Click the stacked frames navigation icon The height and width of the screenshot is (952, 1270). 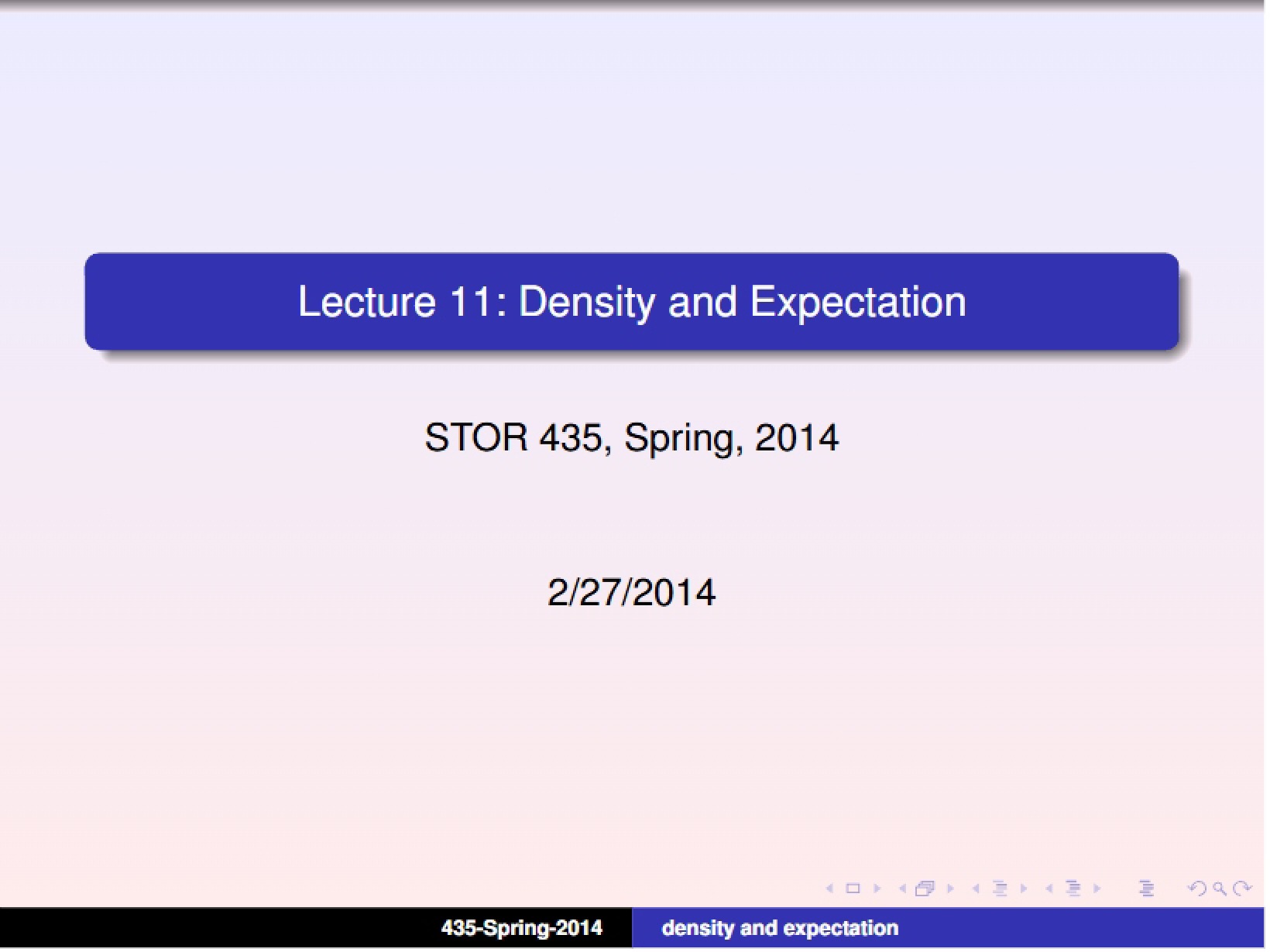click(x=925, y=889)
